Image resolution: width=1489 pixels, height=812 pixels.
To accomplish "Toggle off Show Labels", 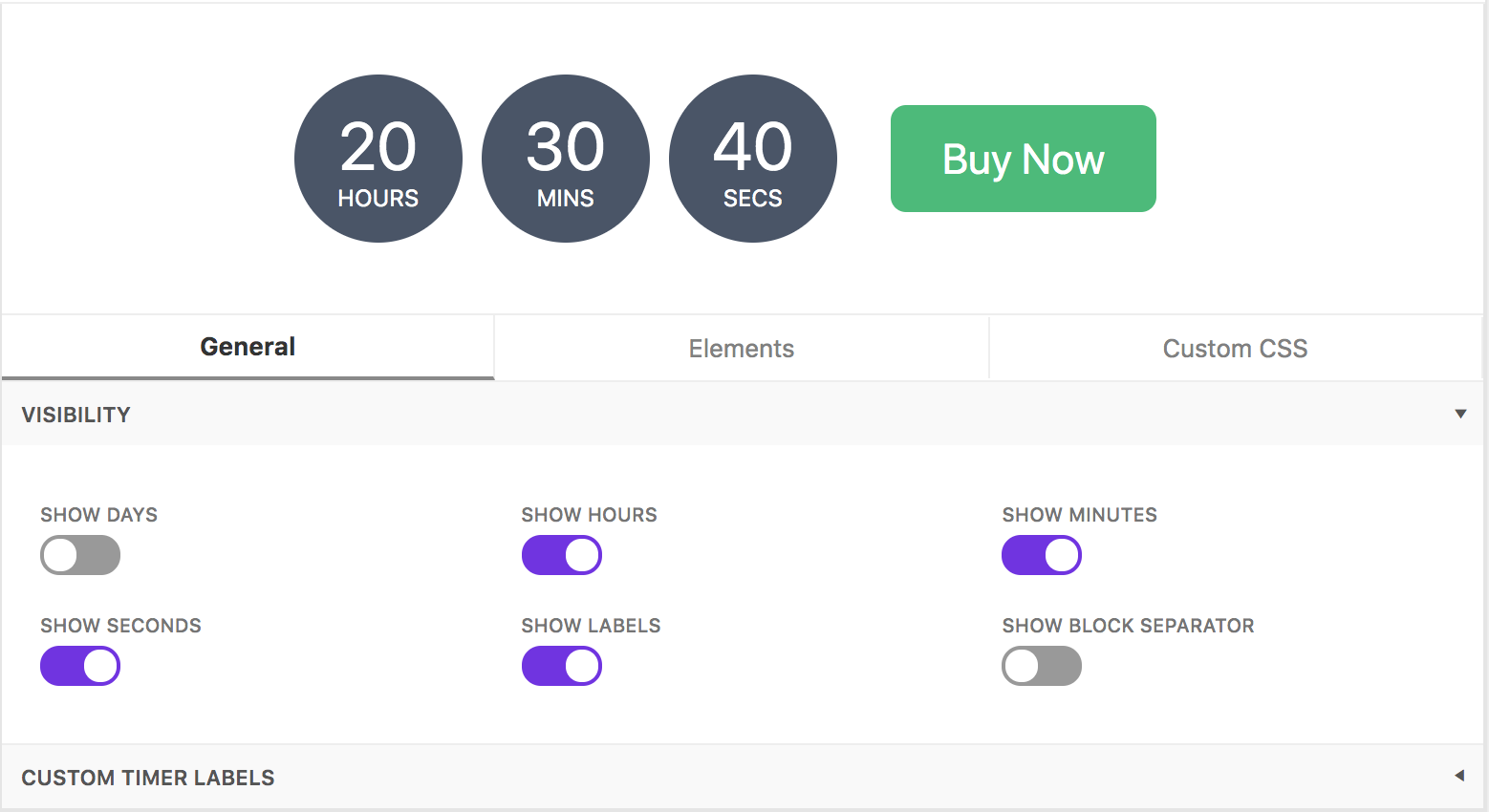I will (x=561, y=666).
